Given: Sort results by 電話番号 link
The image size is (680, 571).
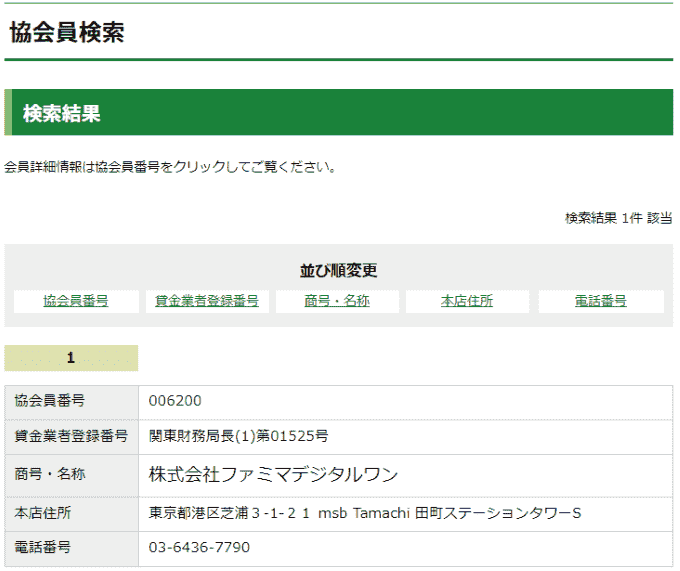Looking at the screenshot, I should click(601, 301).
